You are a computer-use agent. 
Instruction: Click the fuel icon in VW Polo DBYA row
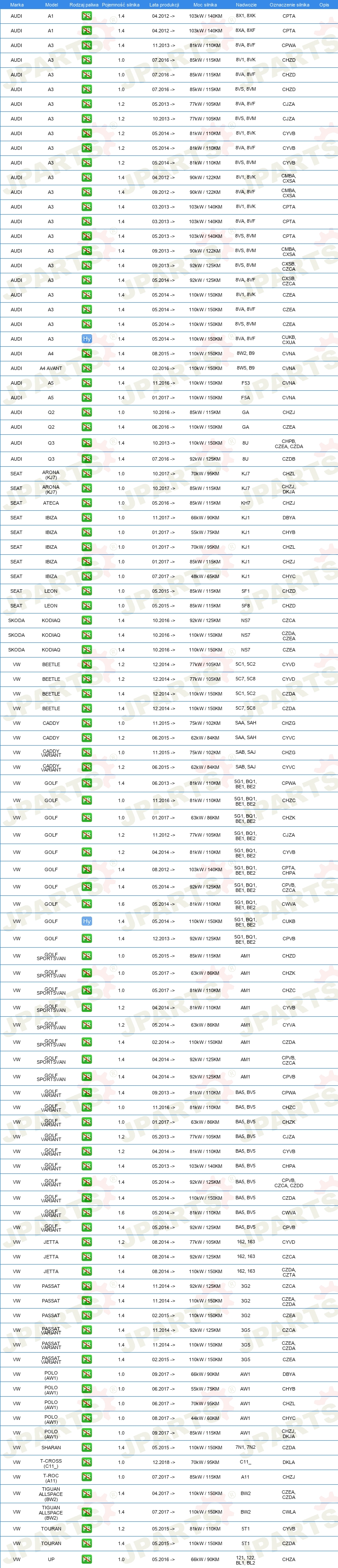[x=87, y=1374]
